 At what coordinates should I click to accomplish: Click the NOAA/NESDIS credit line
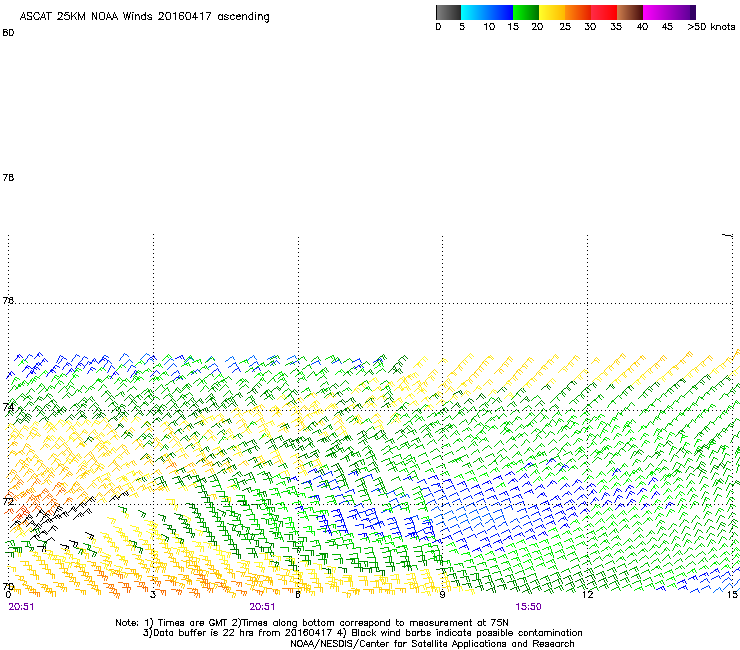pyautogui.click(x=432, y=644)
